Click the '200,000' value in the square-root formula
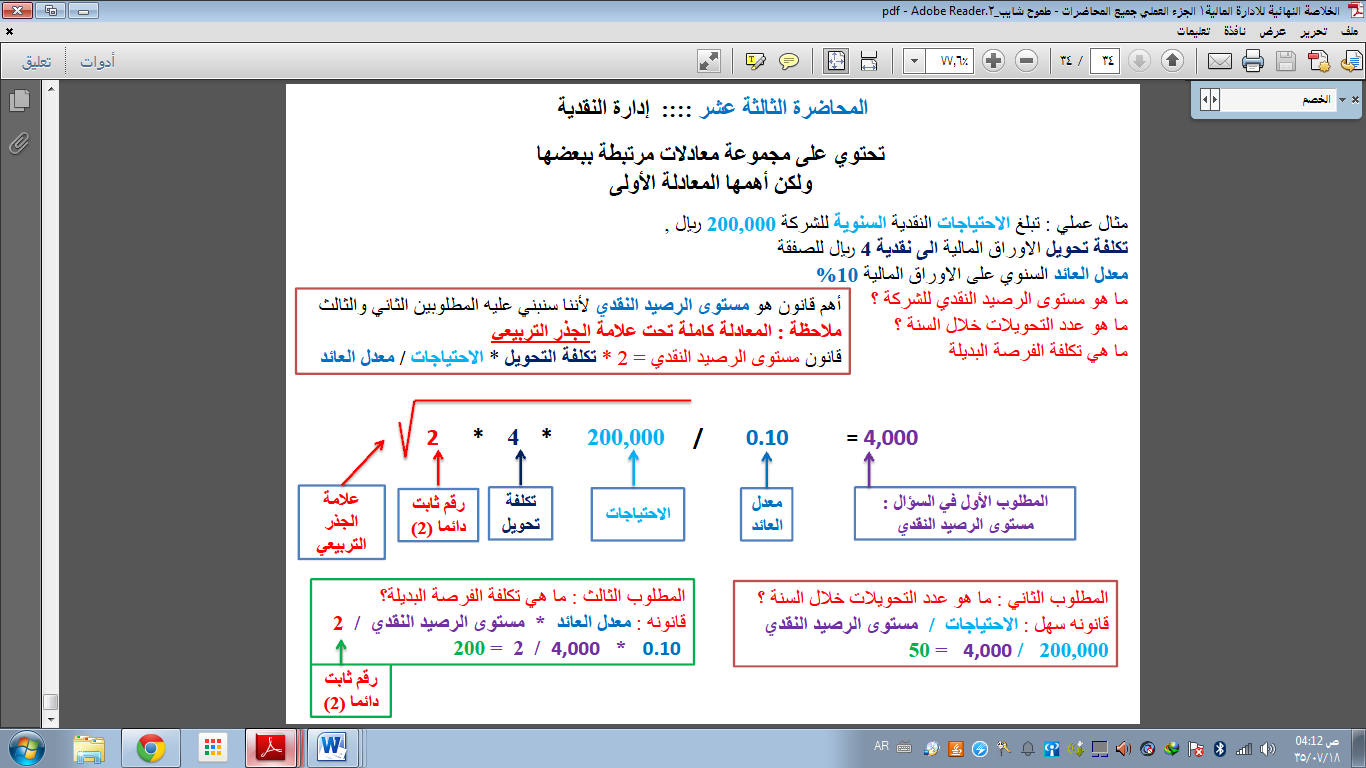 [x=626, y=437]
